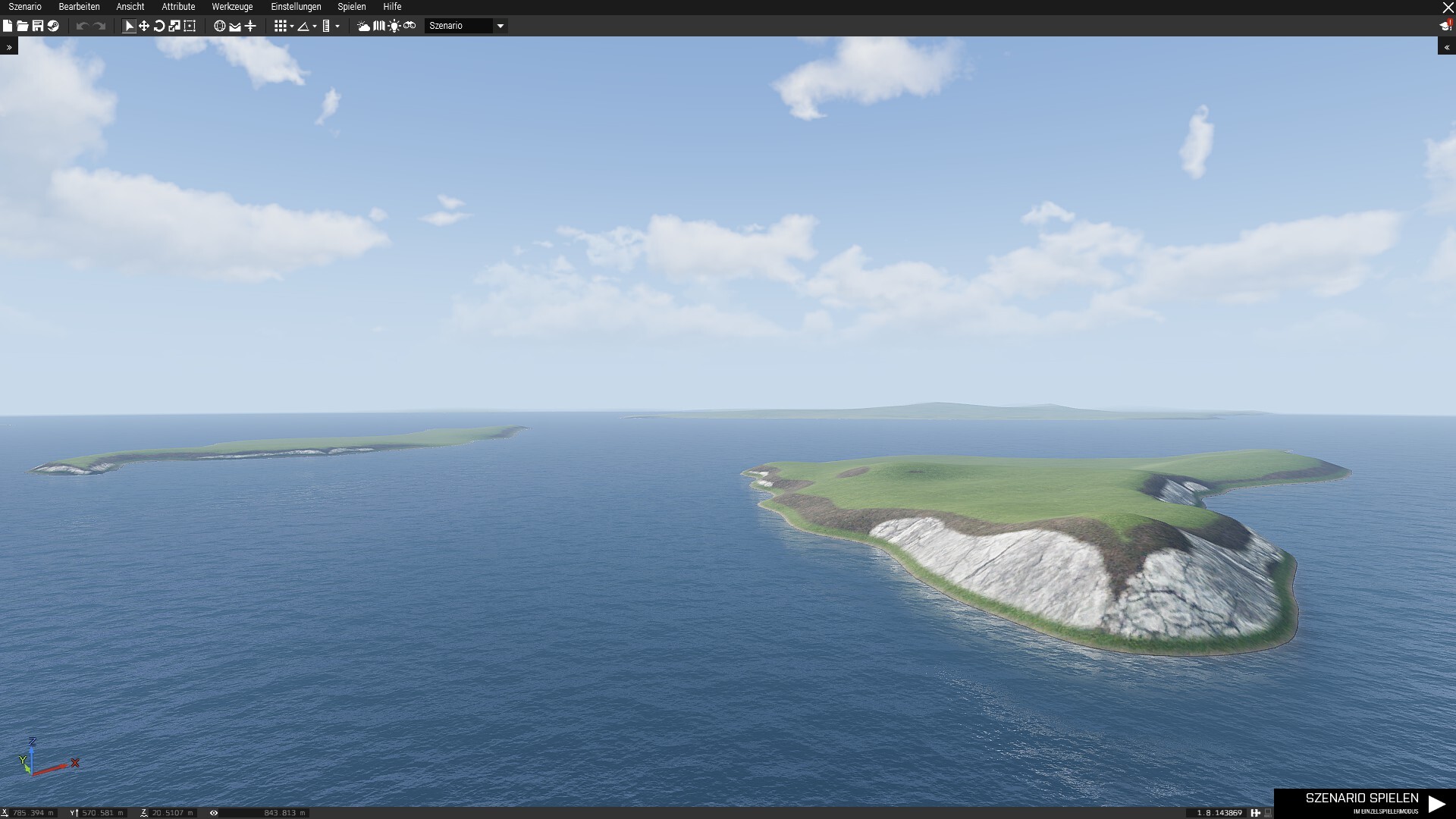Select the scale widget tool
1456x819 pixels.
click(x=174, y=26)
